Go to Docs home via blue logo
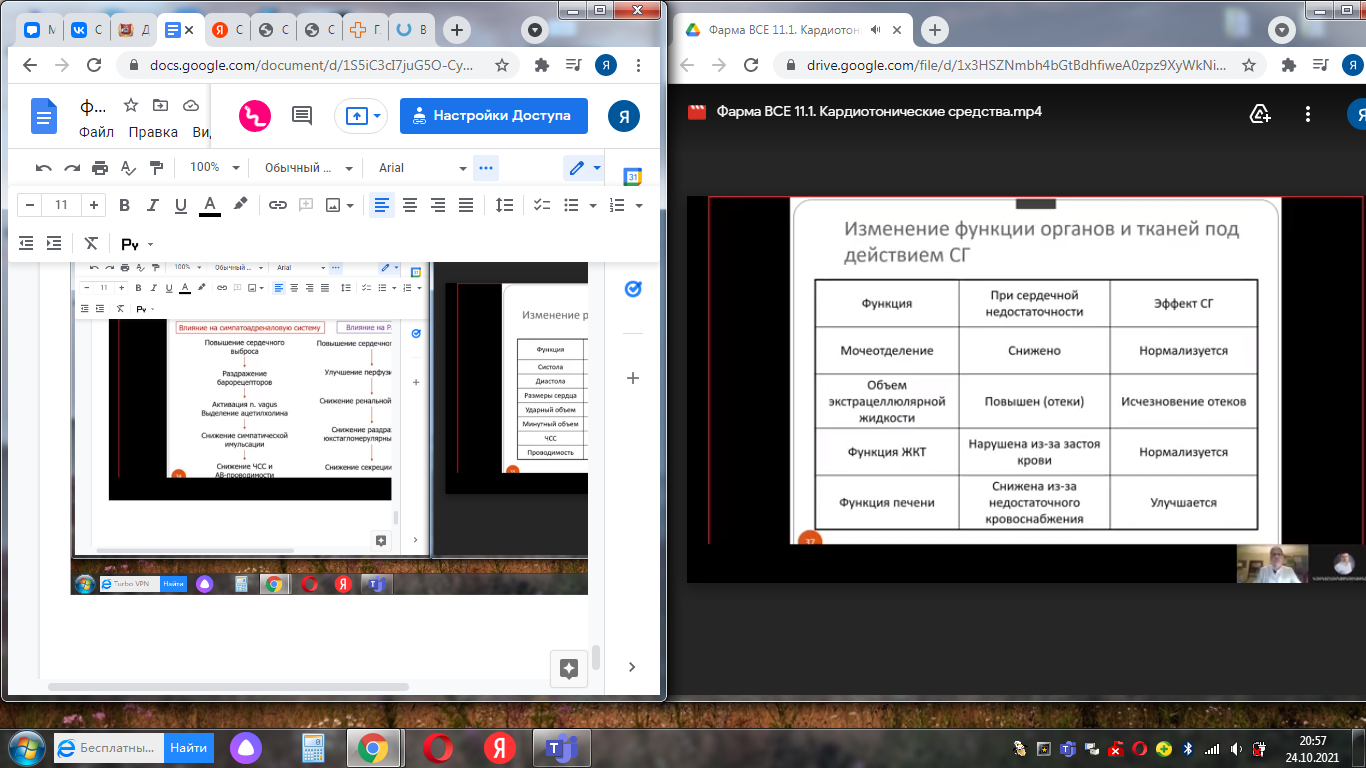 coord(44,116)
